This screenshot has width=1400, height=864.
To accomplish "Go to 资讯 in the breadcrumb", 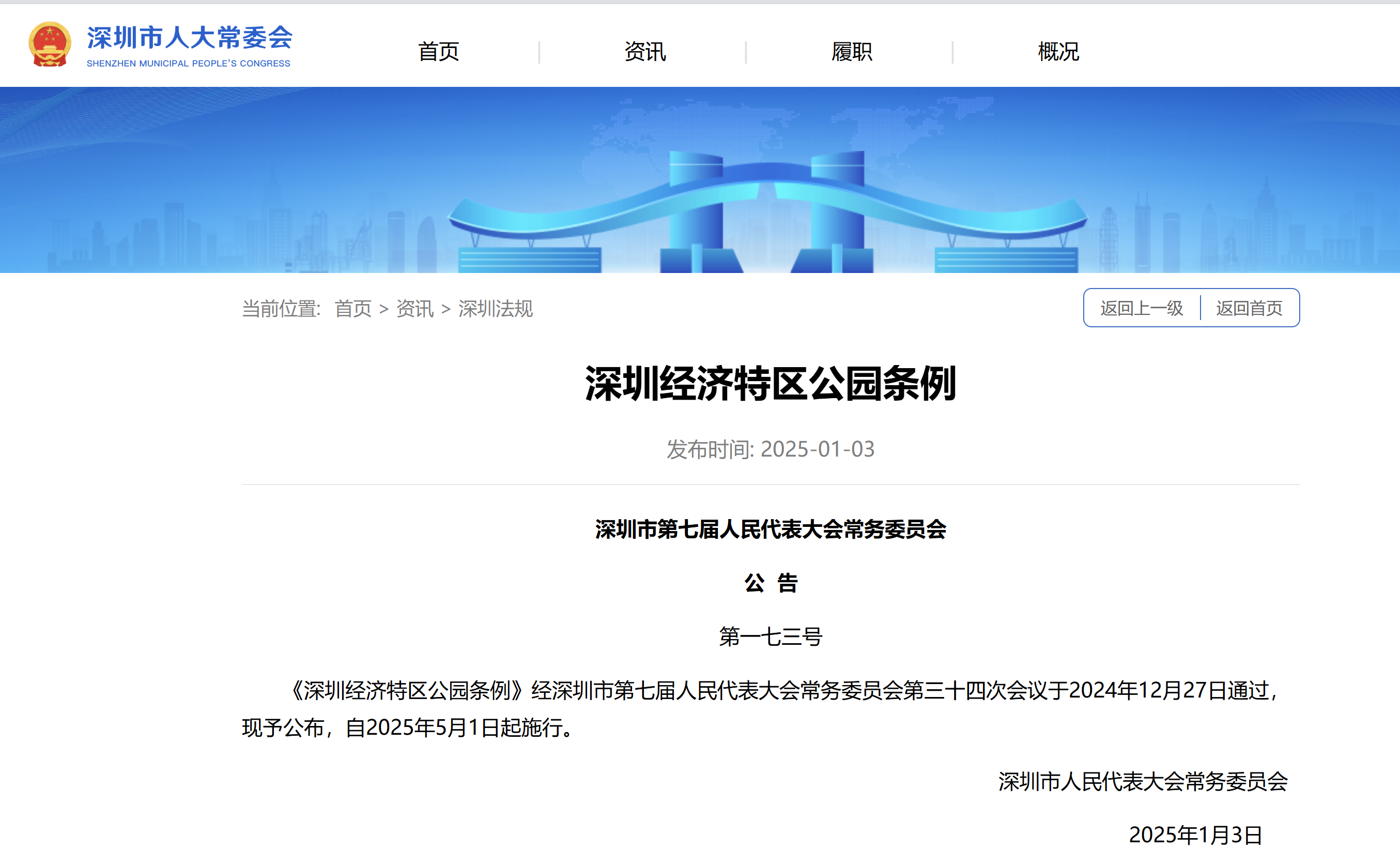I will tap(415, 309).
